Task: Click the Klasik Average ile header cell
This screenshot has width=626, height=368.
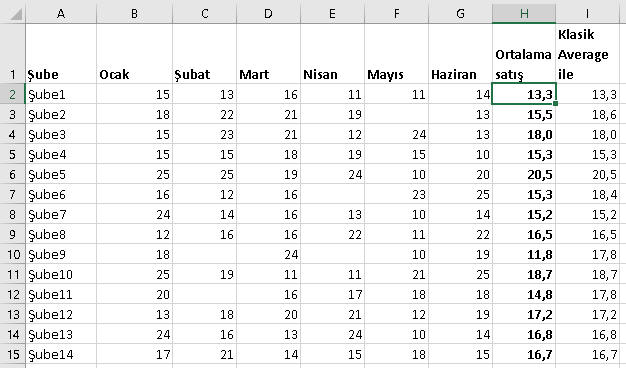Action: pos(590,54)
